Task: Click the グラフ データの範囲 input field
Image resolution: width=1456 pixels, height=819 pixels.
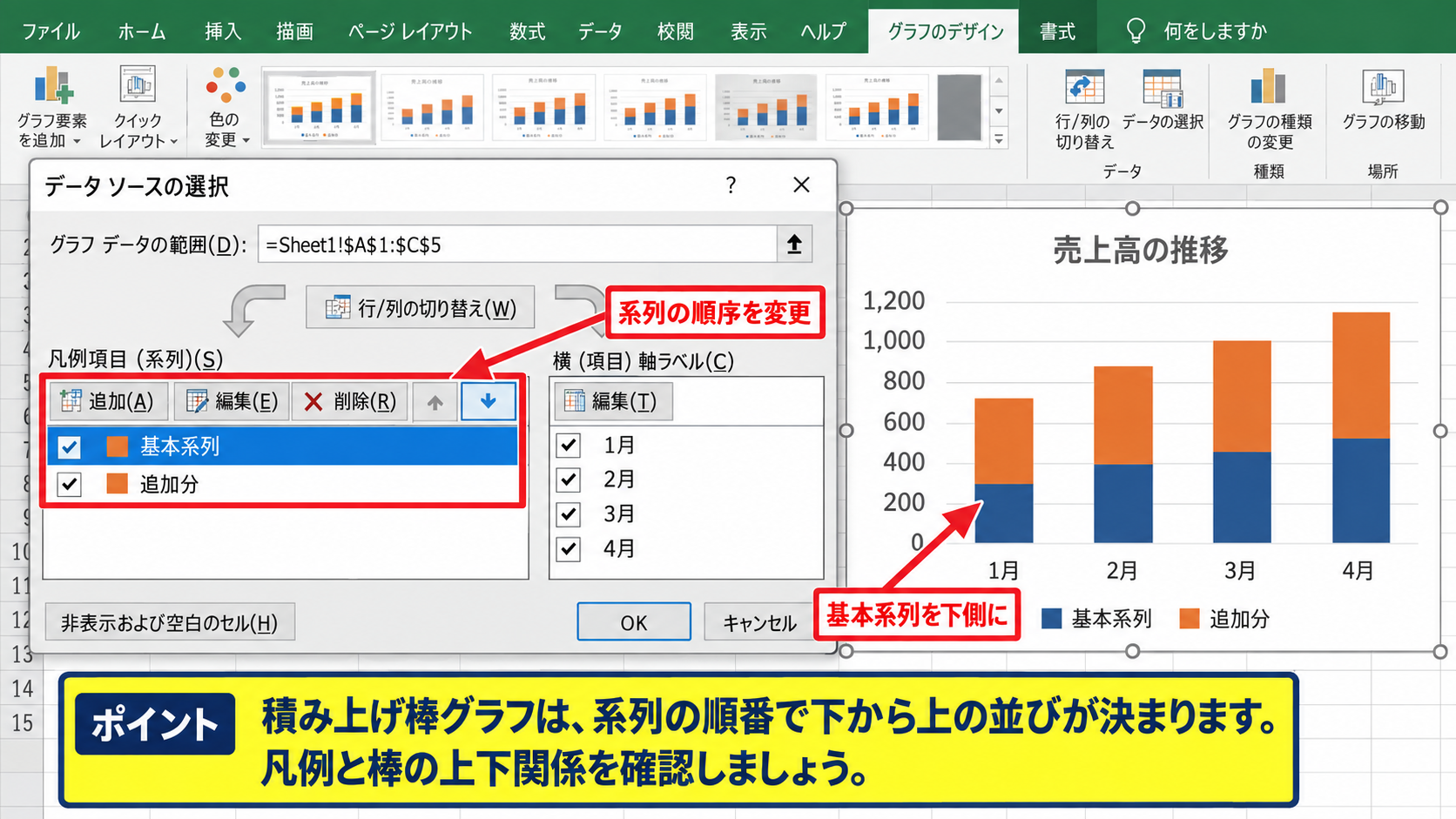Action: [x=517, y=245]
